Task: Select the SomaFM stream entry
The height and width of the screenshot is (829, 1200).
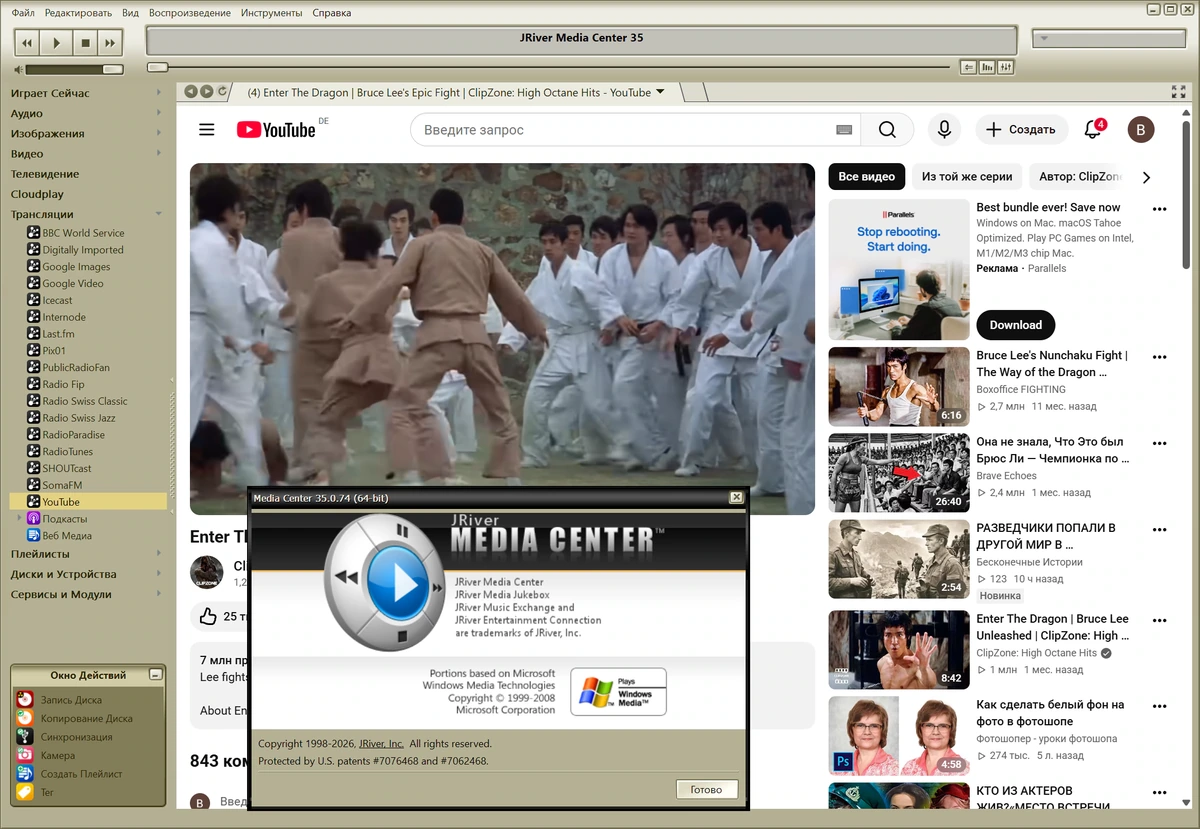Action: coord(62,485)
